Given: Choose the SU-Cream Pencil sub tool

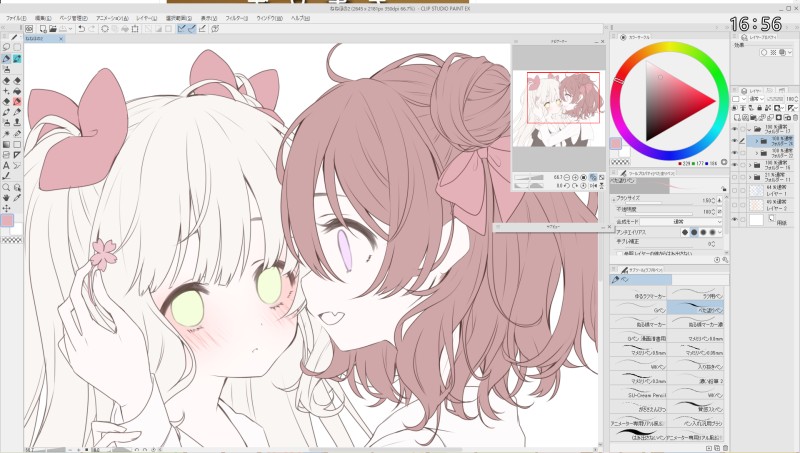Looking at the screenshot, I should (x=638, y=393).
